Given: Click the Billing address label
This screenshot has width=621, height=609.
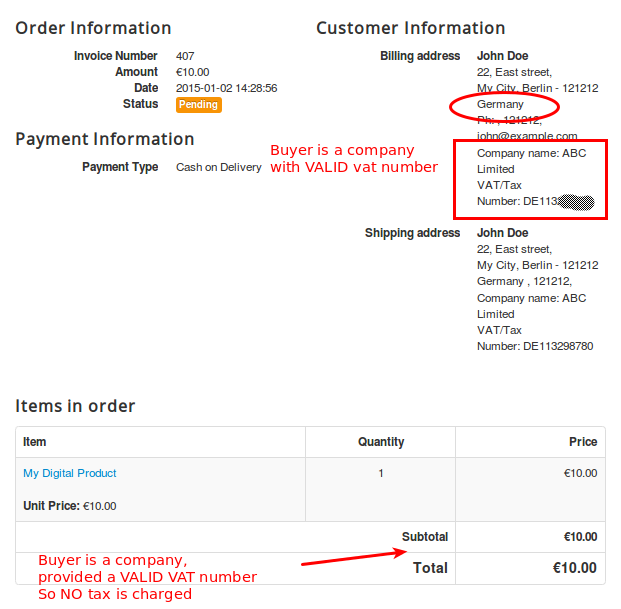Looking at the screenshot, I should point(420,56).
